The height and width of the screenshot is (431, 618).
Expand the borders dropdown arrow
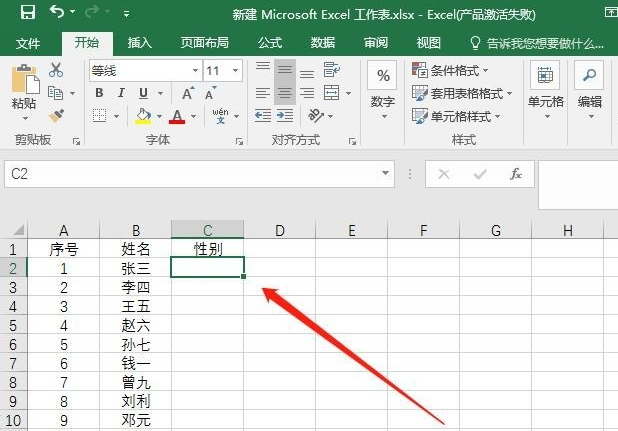116,116
